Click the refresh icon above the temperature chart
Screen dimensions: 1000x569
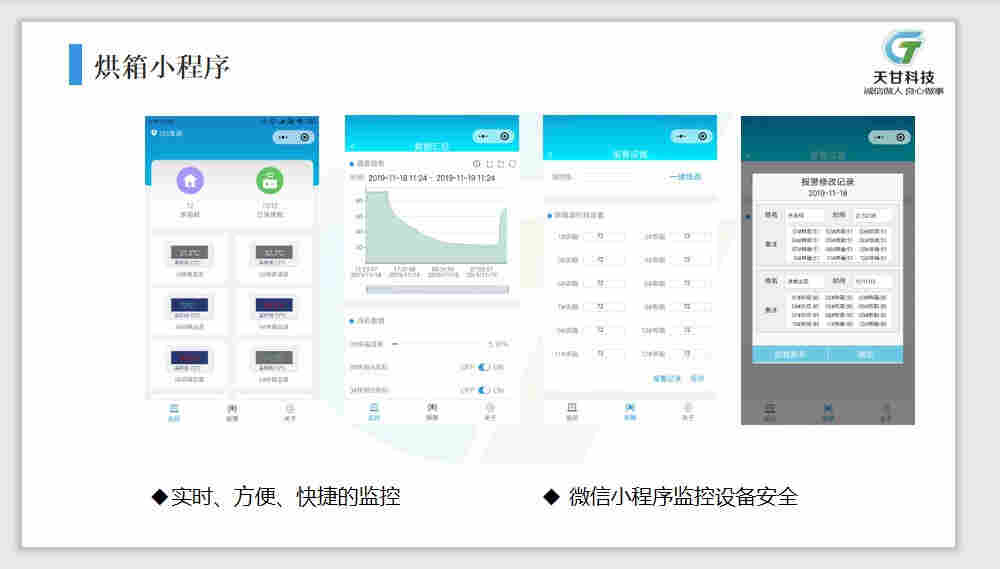512,164
